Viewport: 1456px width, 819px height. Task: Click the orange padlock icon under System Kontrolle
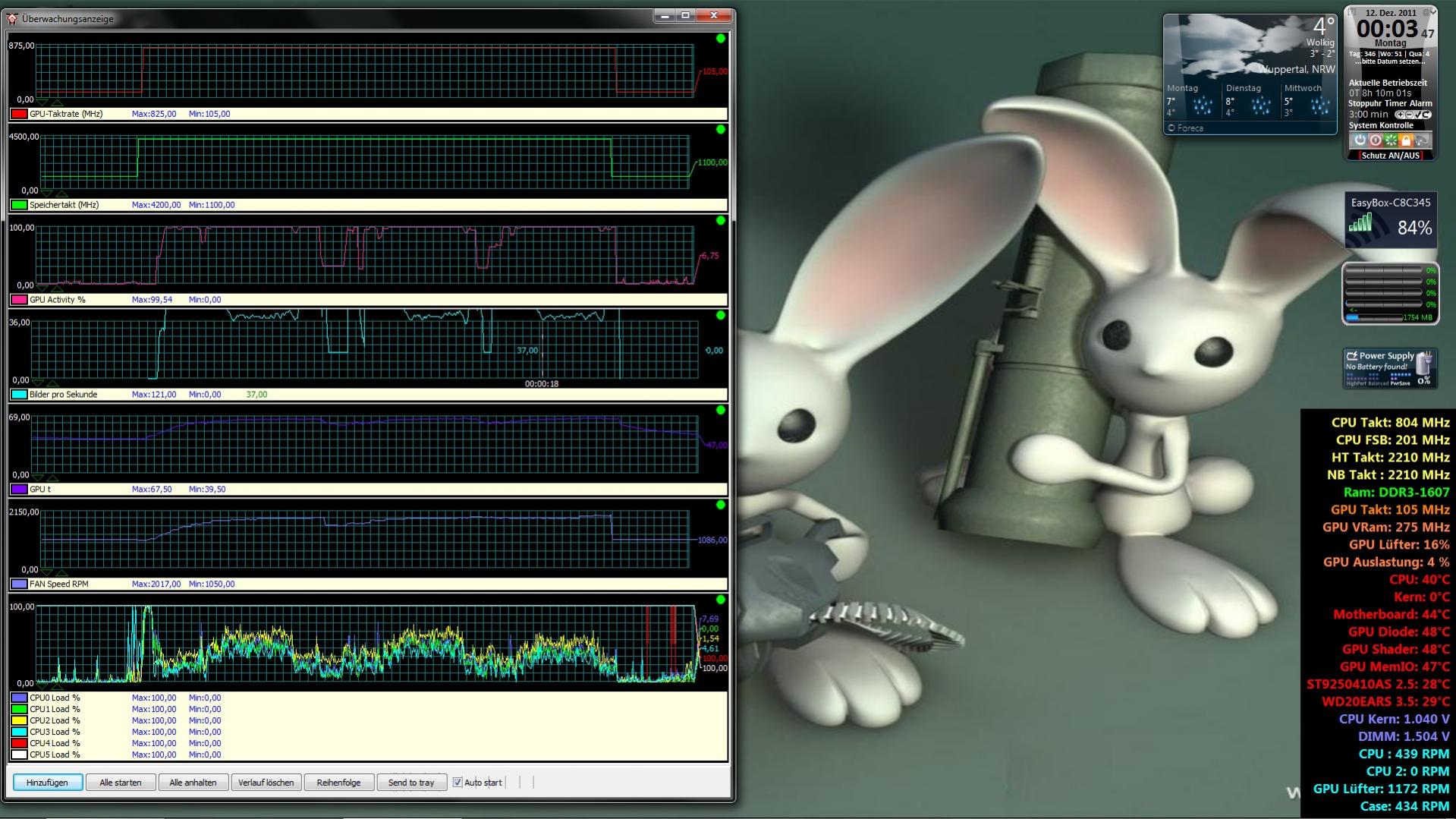click(x=1405, y=140)
